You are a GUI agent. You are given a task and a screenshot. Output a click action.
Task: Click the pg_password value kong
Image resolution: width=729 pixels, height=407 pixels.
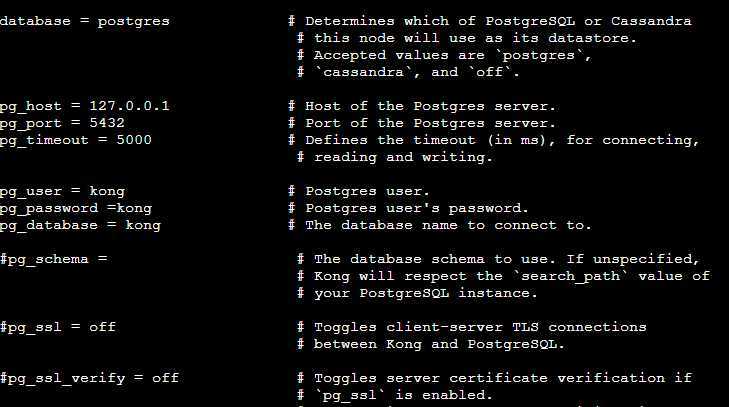134,208
